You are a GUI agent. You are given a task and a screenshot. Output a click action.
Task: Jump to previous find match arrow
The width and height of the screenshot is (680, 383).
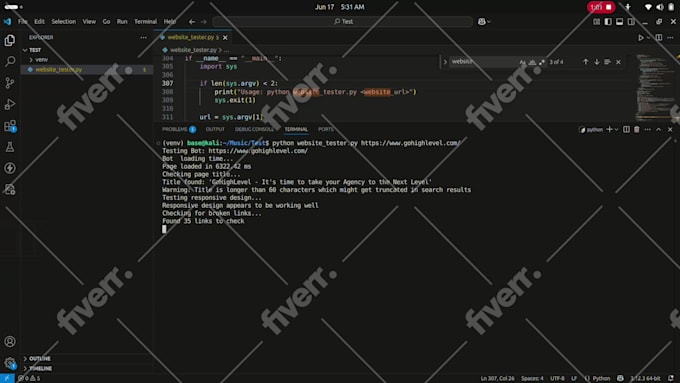click(585, 62)
